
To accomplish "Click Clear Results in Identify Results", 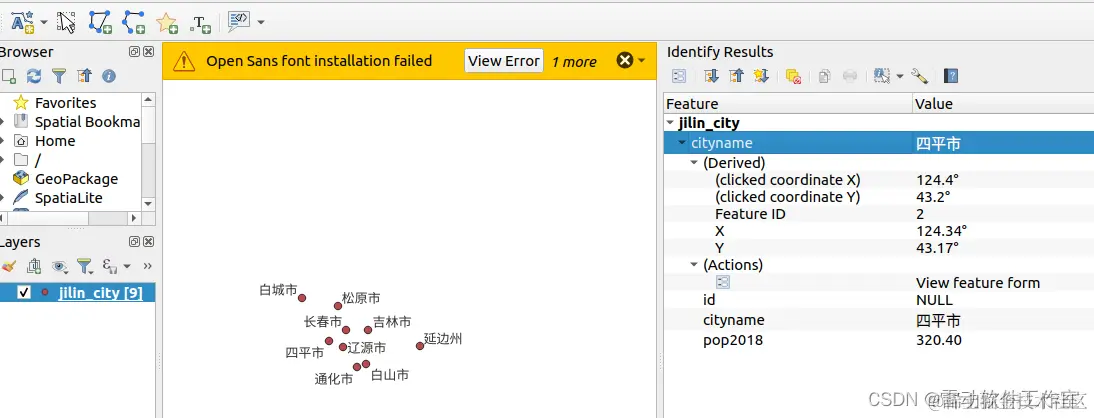I will 793,76.
